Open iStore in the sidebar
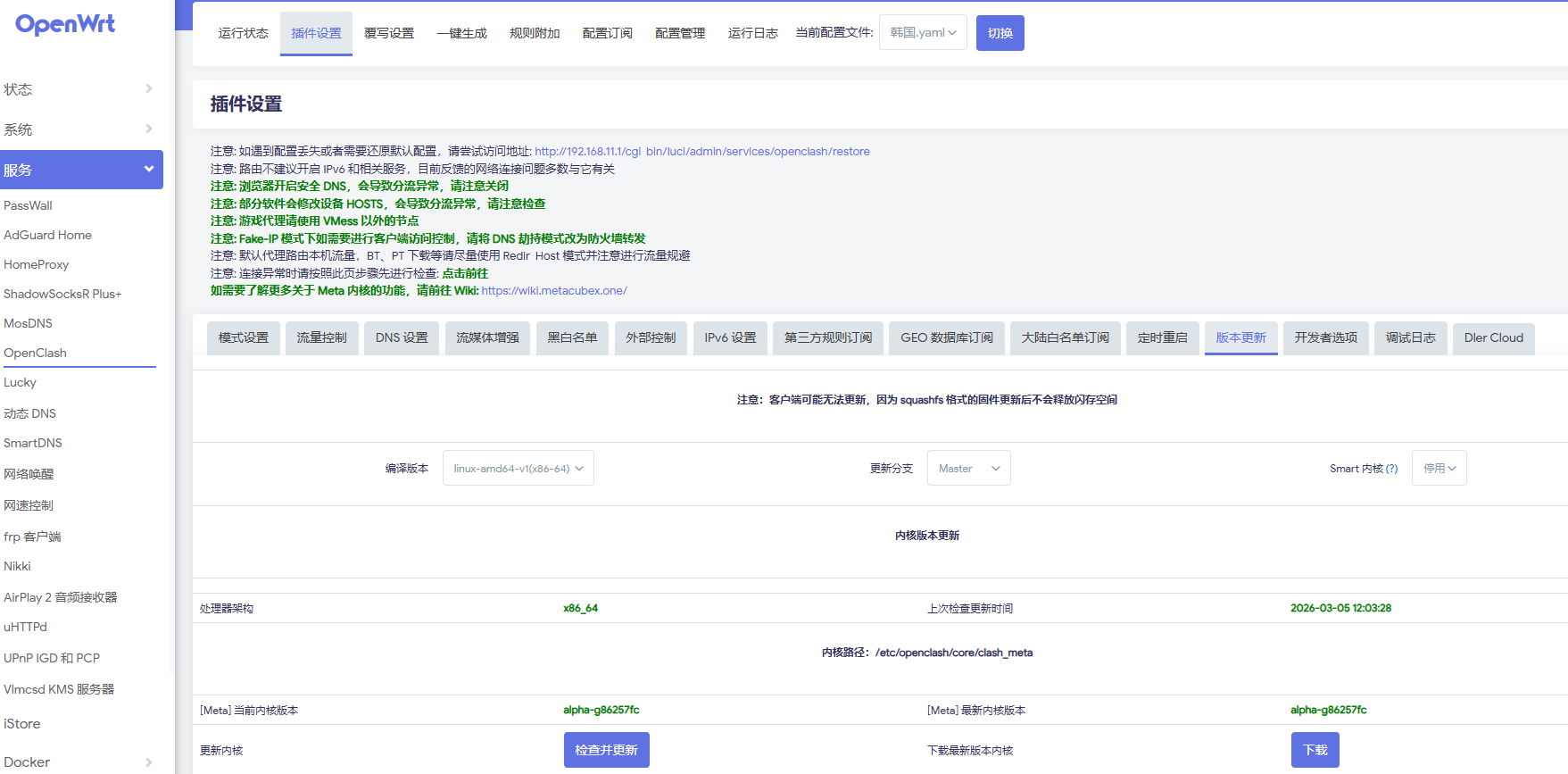 21,724
